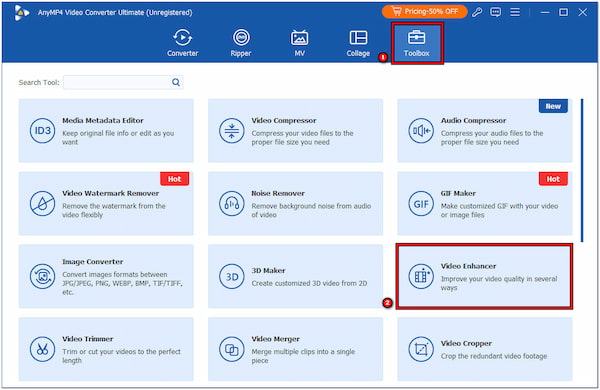This screenshot has height=390, width=600.
Task: Click the ID3 Media Metadata Editor icon
Action: click(42, 131)
